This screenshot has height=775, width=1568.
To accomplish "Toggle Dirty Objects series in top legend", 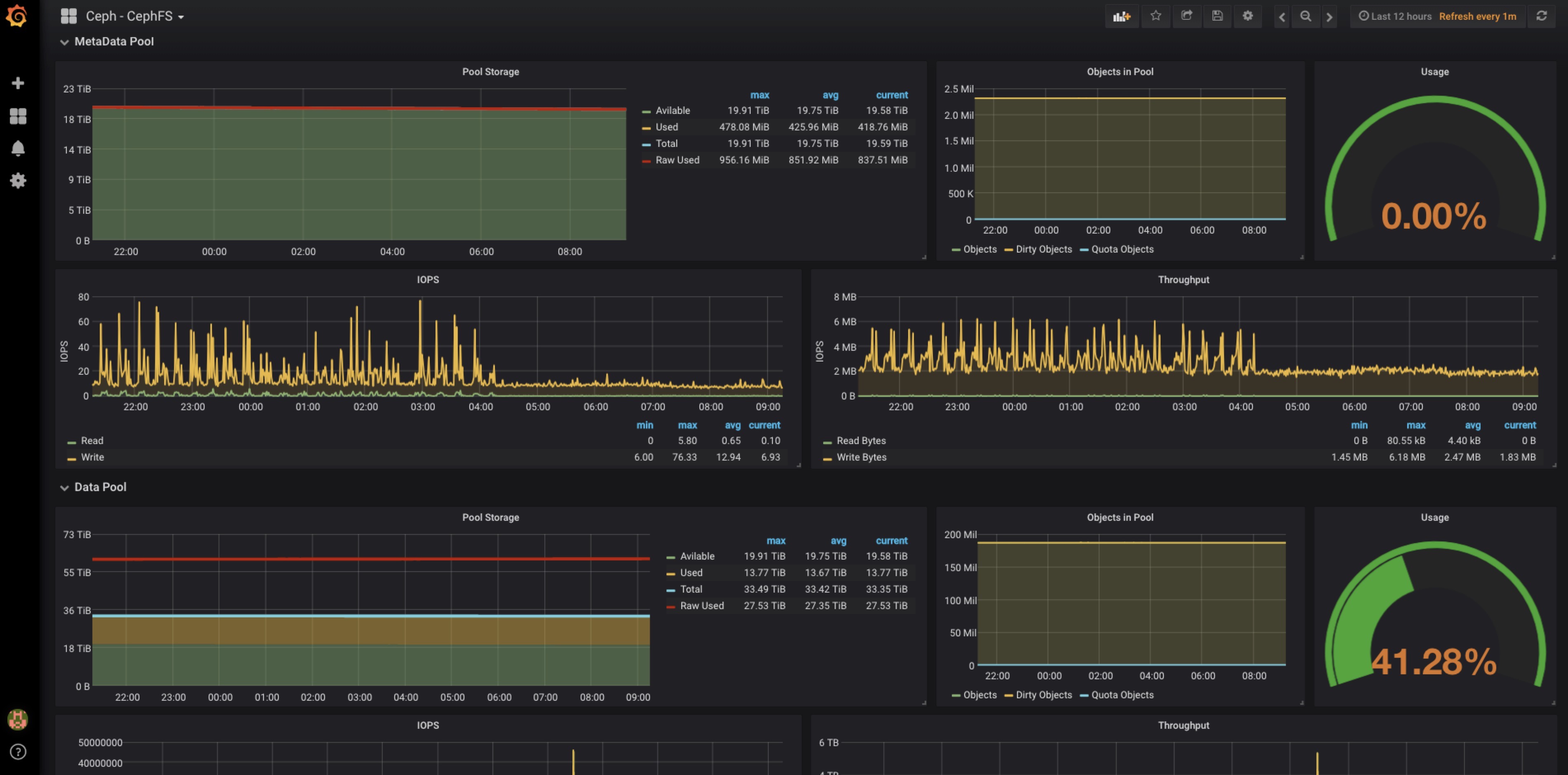I will coord(1043,249).
